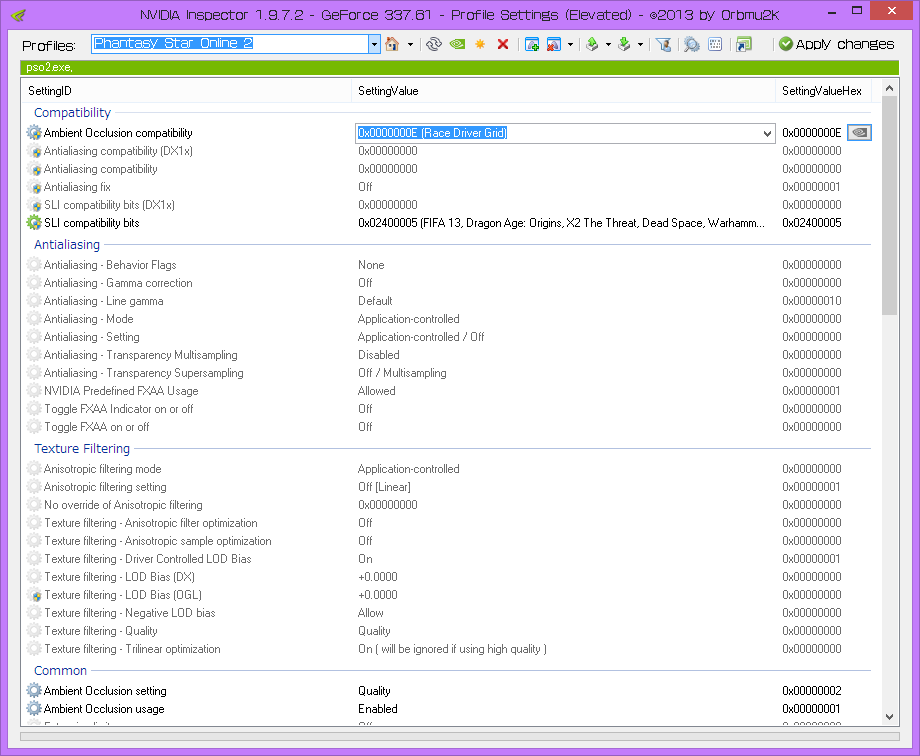Click the gear icon of Ambient Occlusion usage
This screenshot has height=756, width=920.
coord(34,708)
